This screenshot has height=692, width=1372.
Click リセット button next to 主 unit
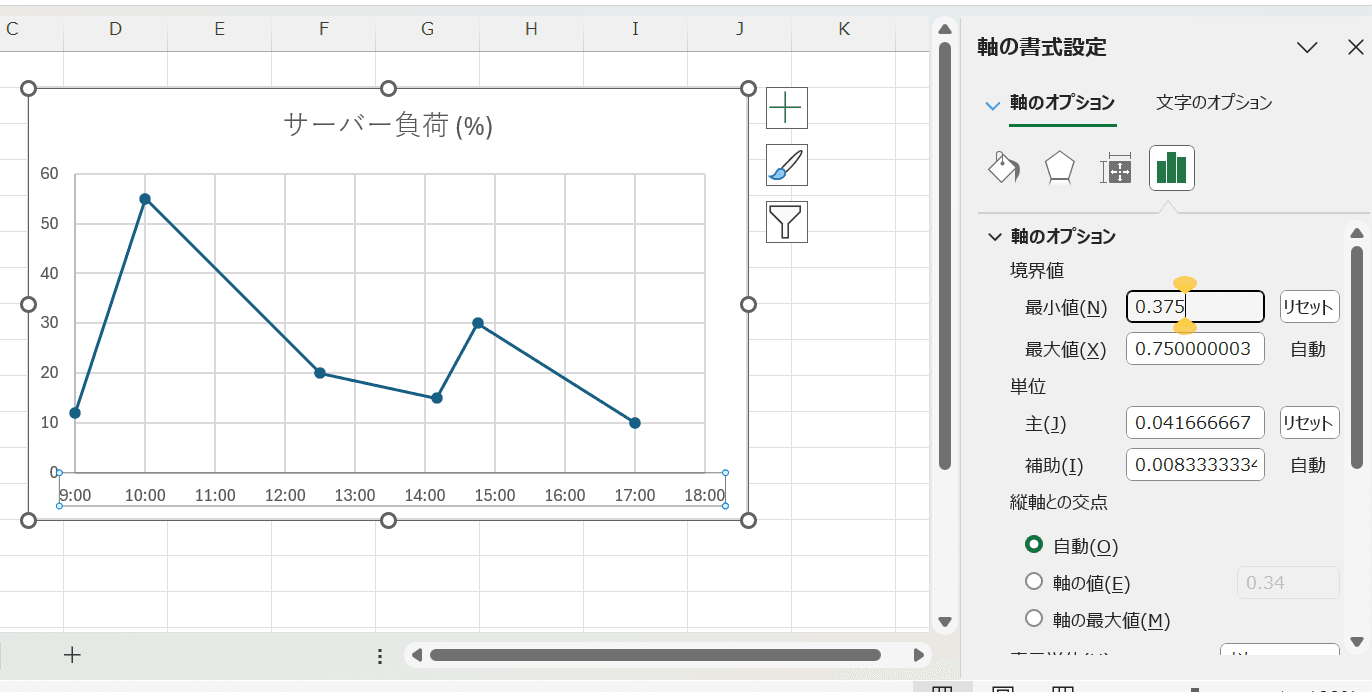click(1309, 423)
